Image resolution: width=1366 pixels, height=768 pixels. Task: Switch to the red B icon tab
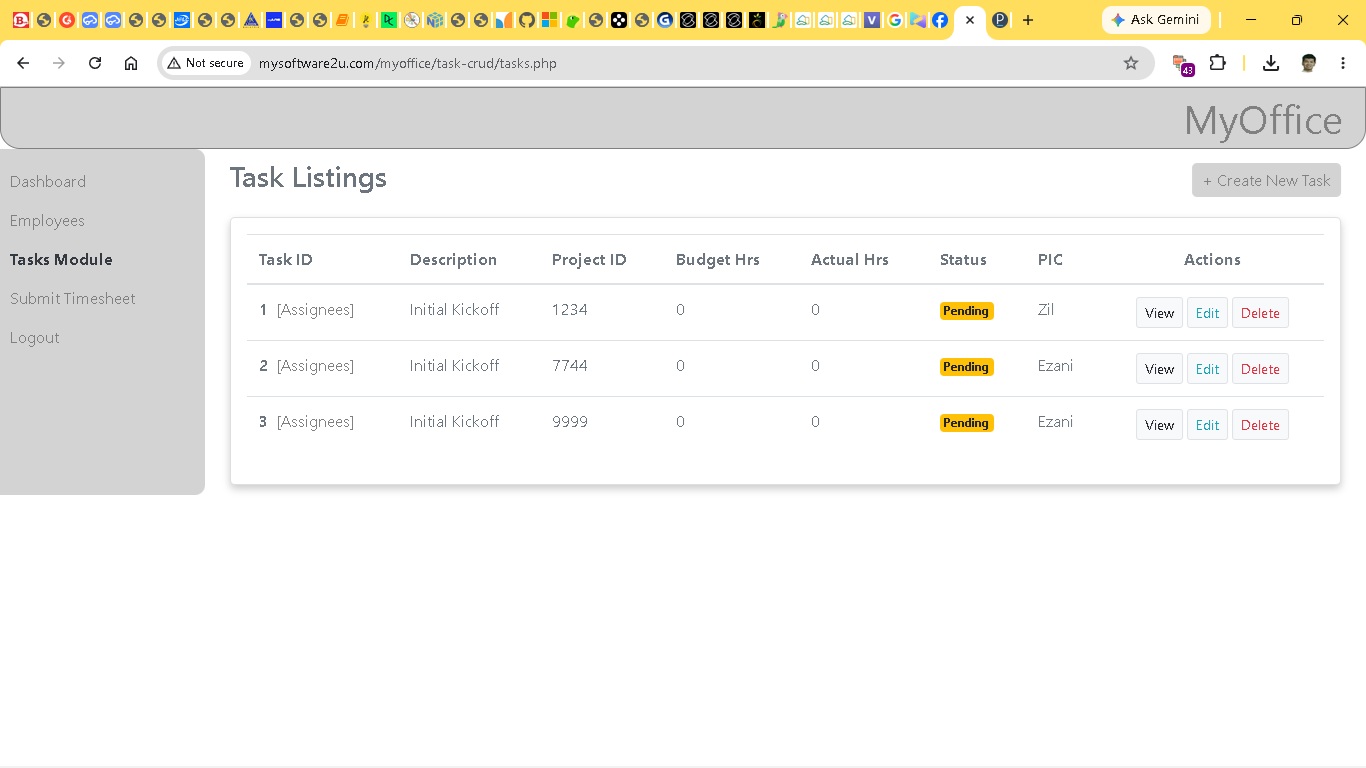pyautogui.click(x=20, y=20)
